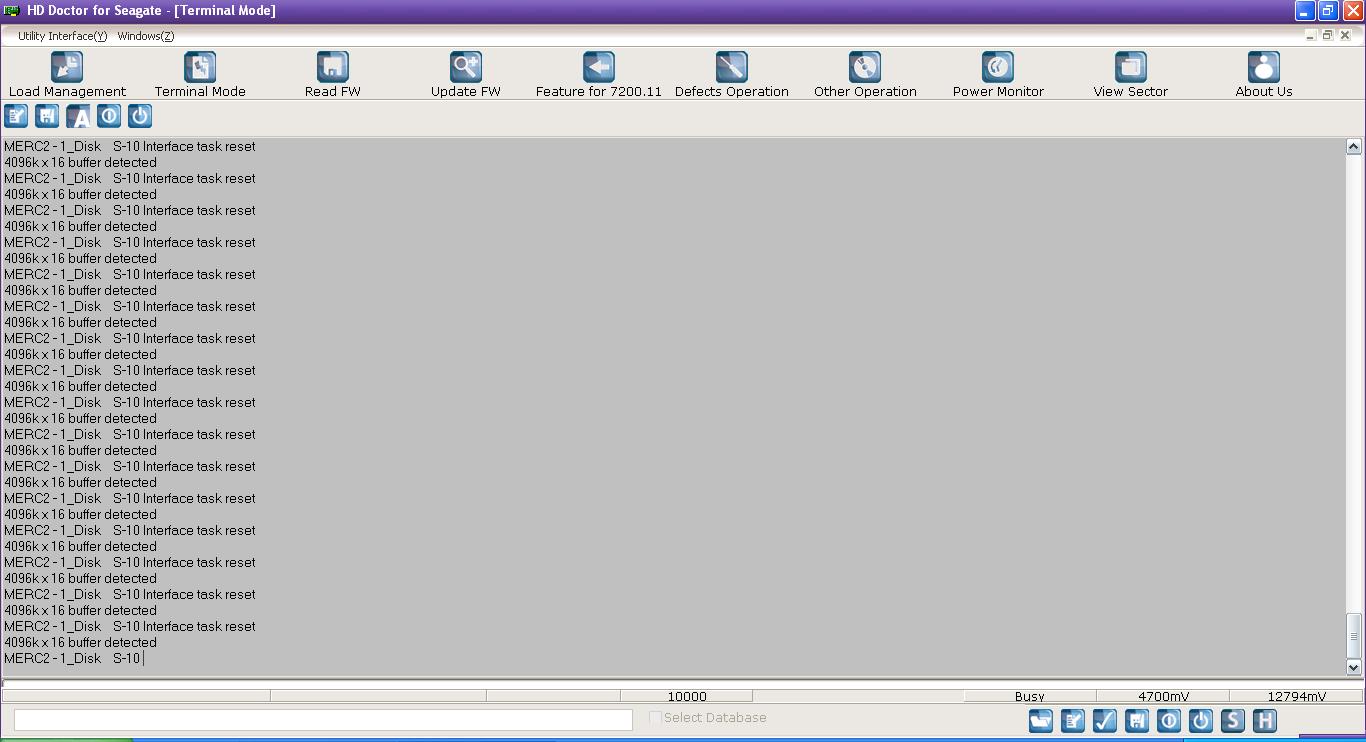Click the power symbol icon next to the S icon

pyautogui.click(x=1201, y=720)
